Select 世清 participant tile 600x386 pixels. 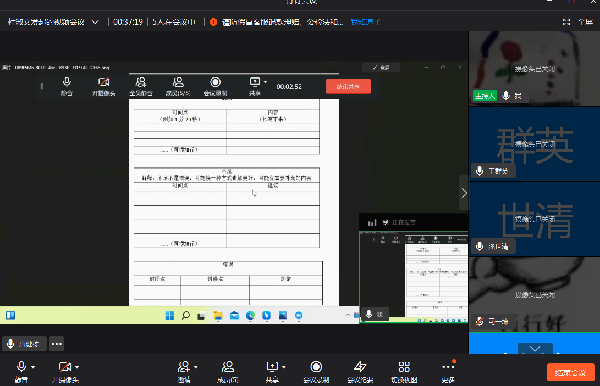pyautogui.click(x=534, y=219)
